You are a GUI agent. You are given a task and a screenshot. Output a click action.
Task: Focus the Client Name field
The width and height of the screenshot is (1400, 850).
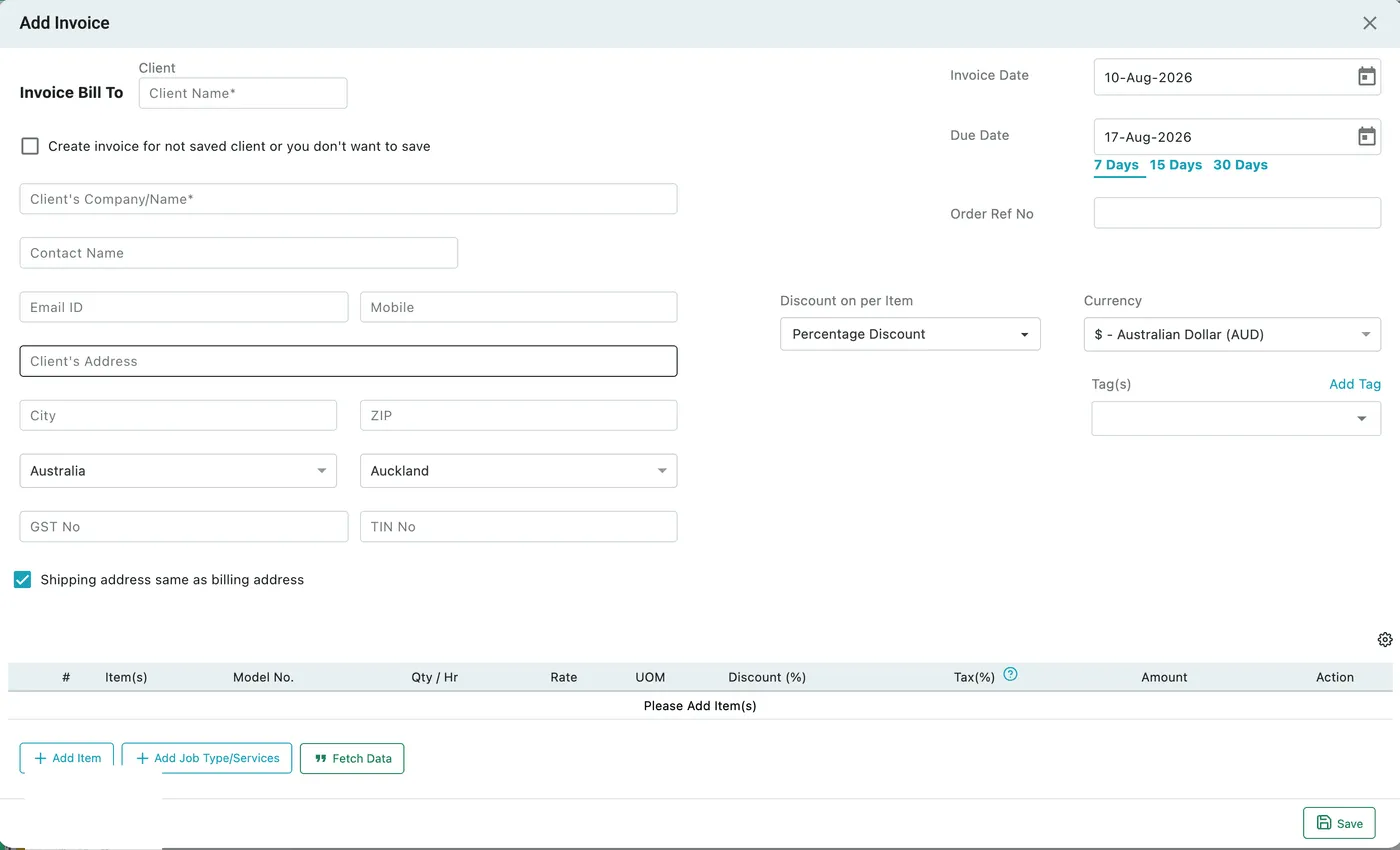(243, 93)
